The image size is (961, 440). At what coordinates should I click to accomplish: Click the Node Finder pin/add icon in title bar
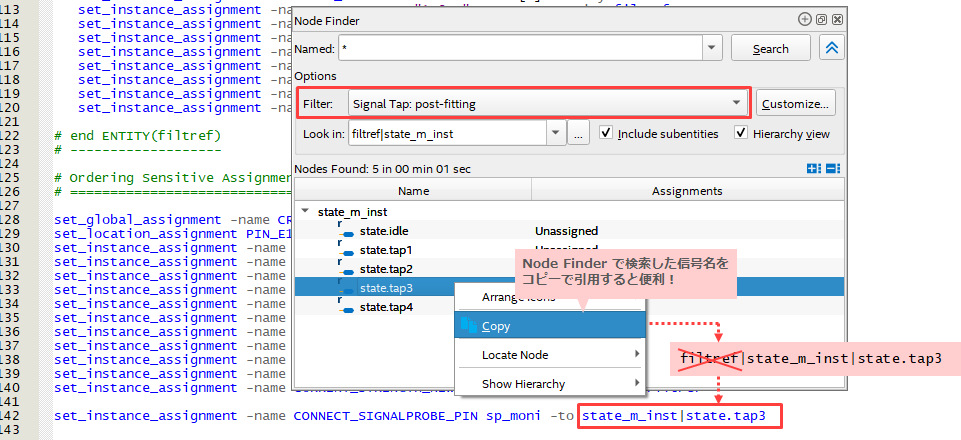coord(805,20)
